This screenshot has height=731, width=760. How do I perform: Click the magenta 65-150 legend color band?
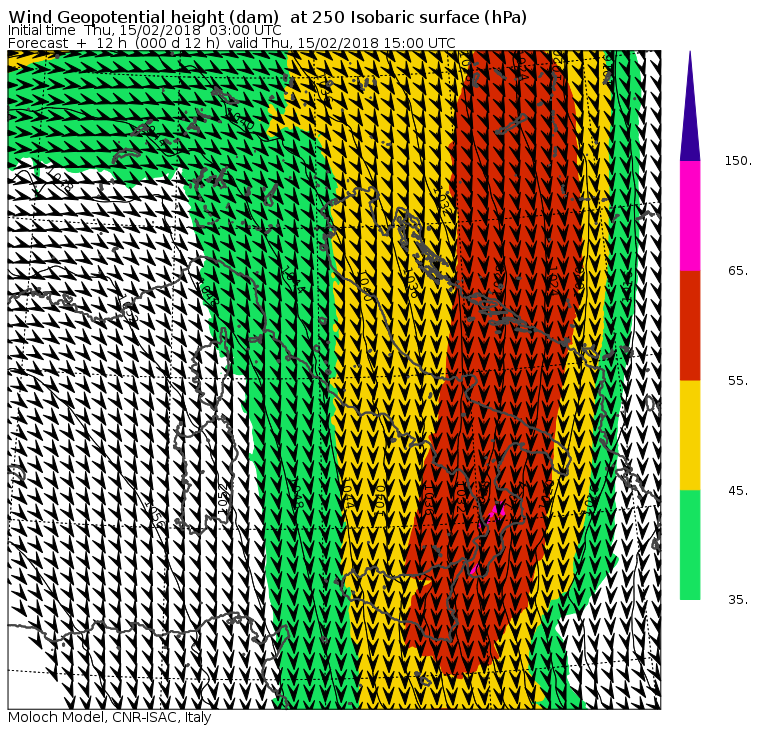tap(690, 216)
